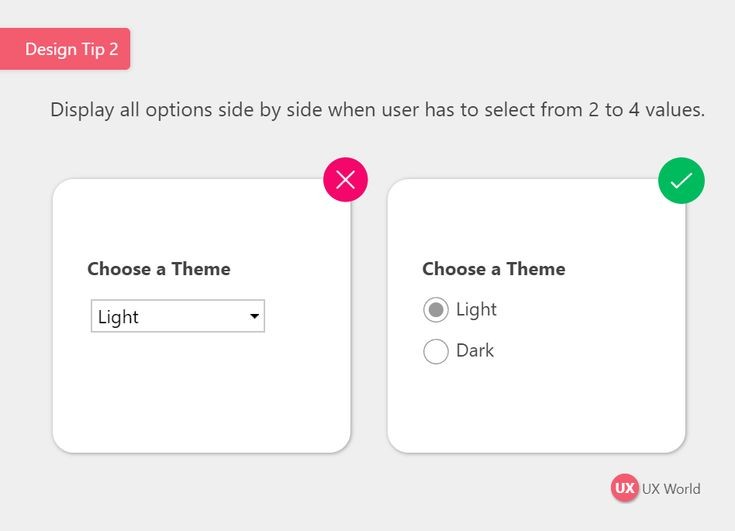Click the UX World text

pyautogui.click(x=671, y=489)
